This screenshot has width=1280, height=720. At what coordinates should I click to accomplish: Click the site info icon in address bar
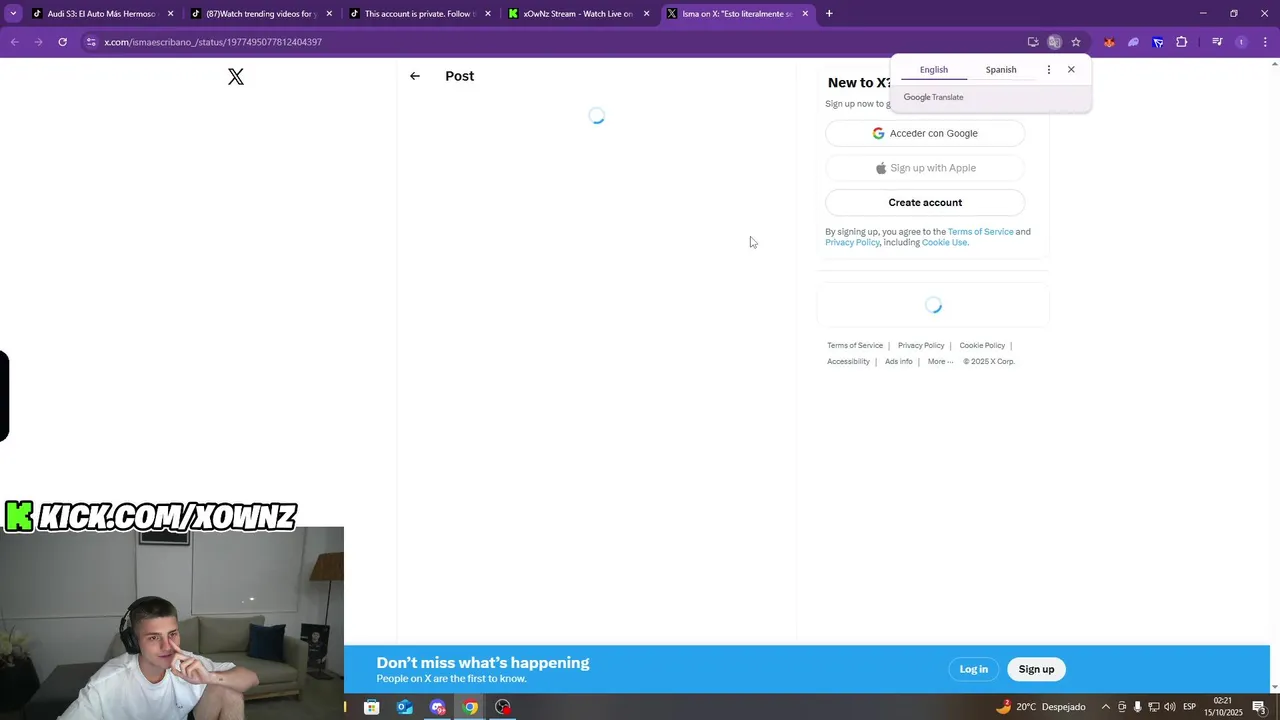(x=91, y=42)
